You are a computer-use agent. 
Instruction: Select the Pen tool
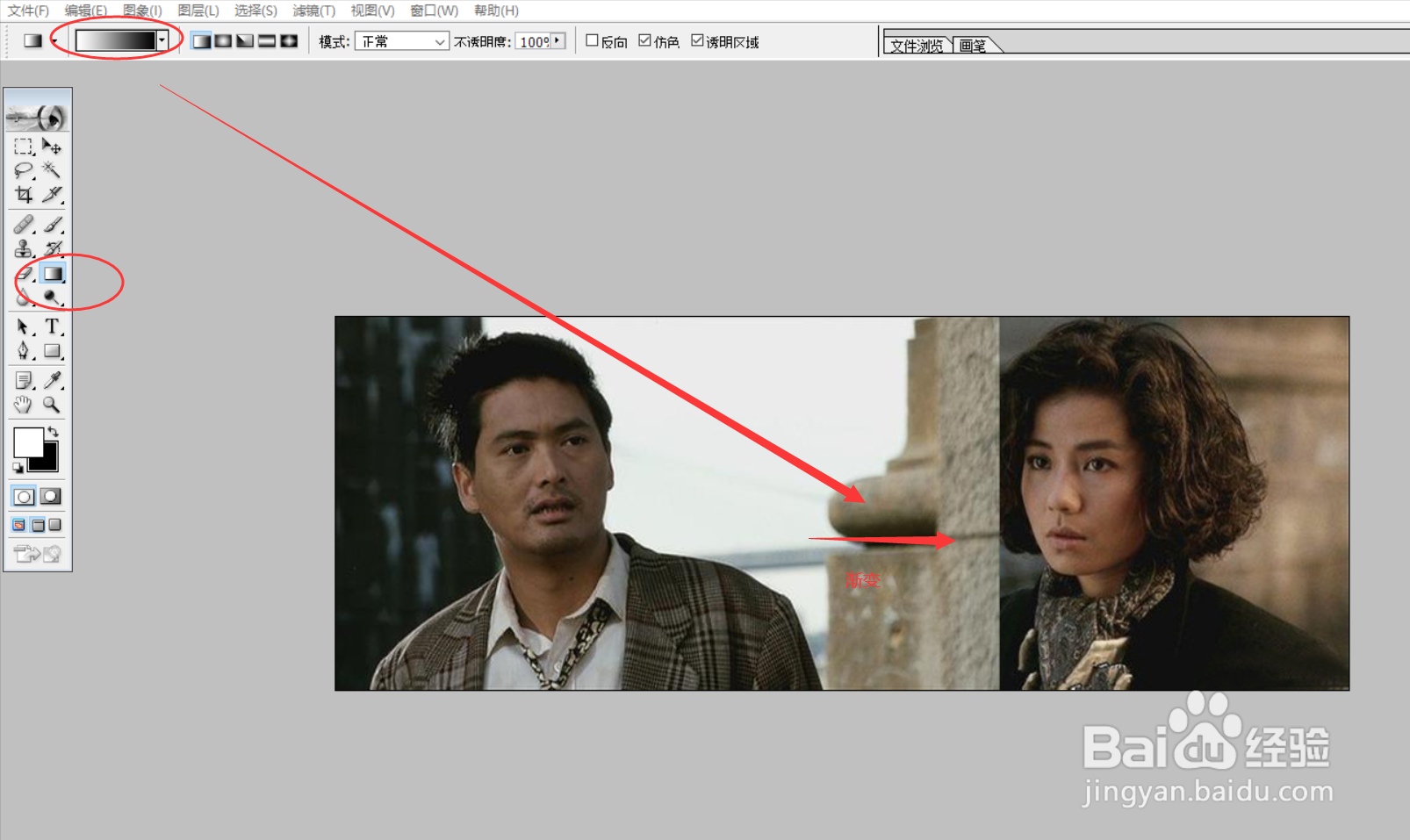pyautogui.click(x=24, y=351)
